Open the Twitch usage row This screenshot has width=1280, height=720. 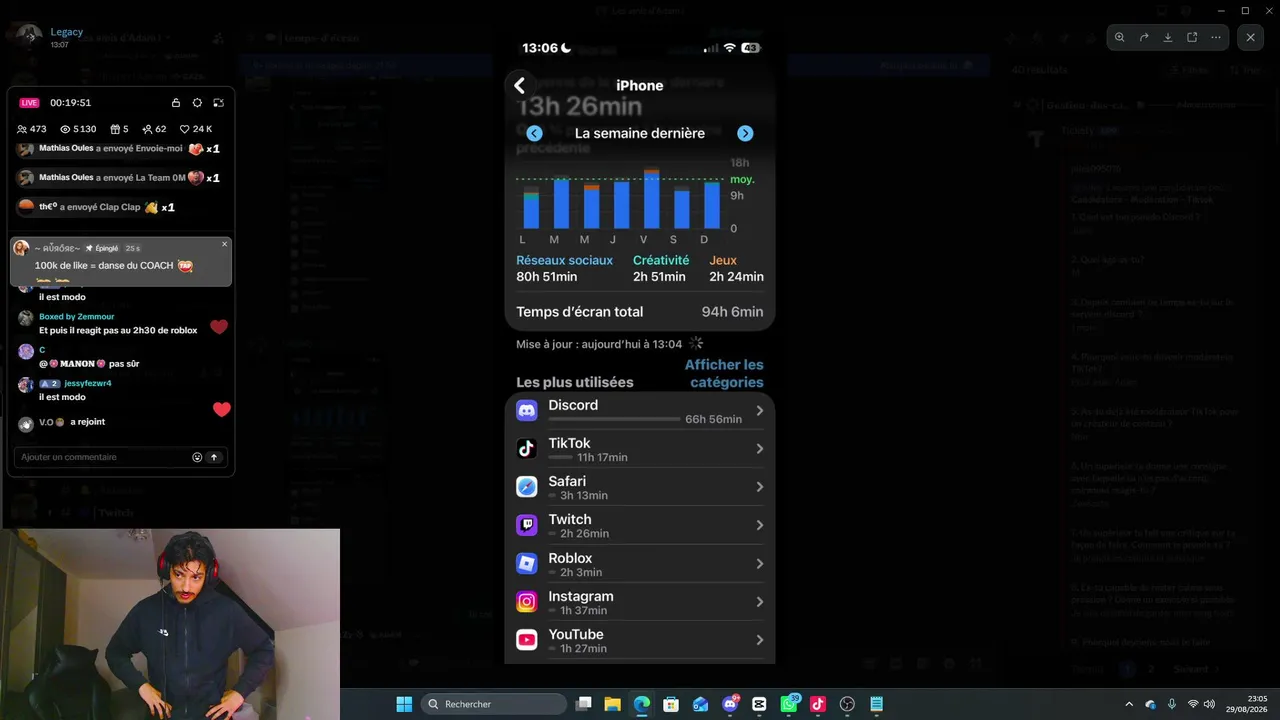point(640,525)
